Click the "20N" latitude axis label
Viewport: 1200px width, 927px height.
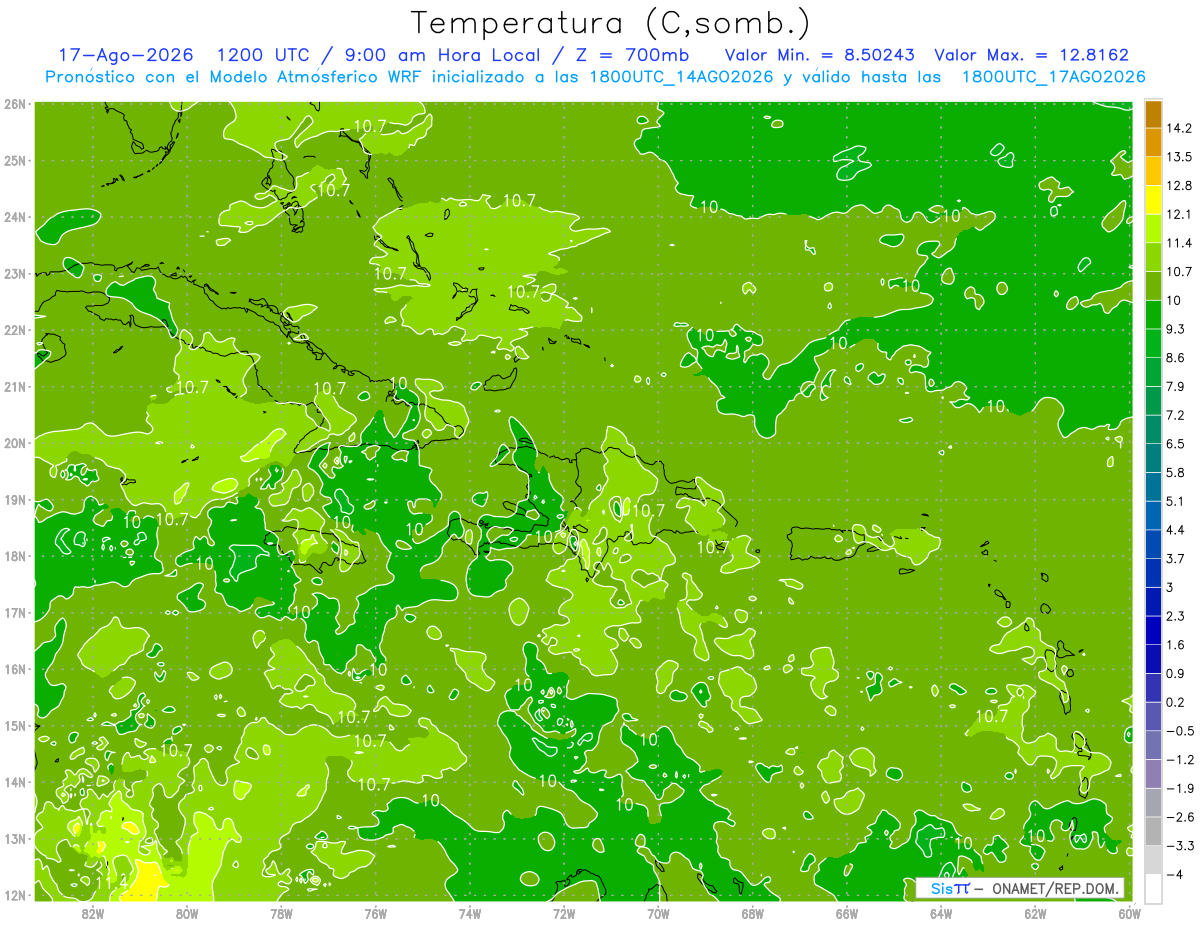(x=15, y=443)
